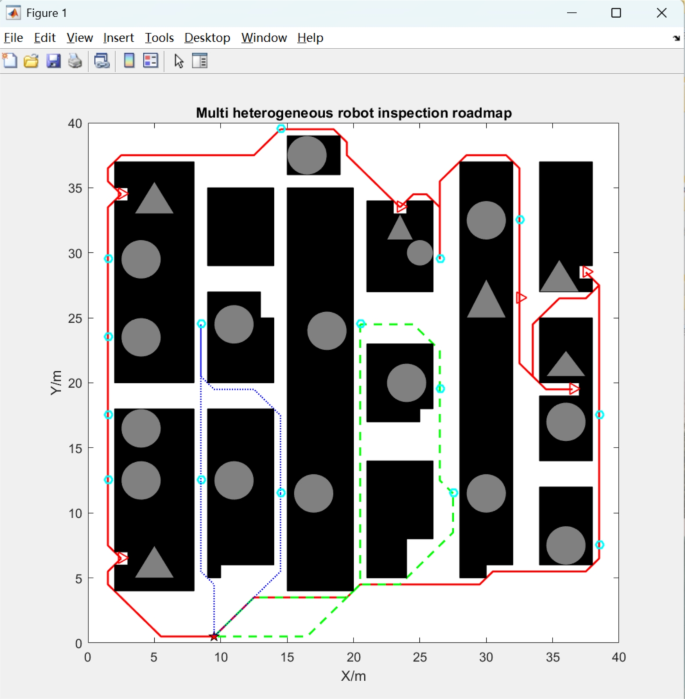Click the MATLAB logo in the title bar

pos(14,13)
